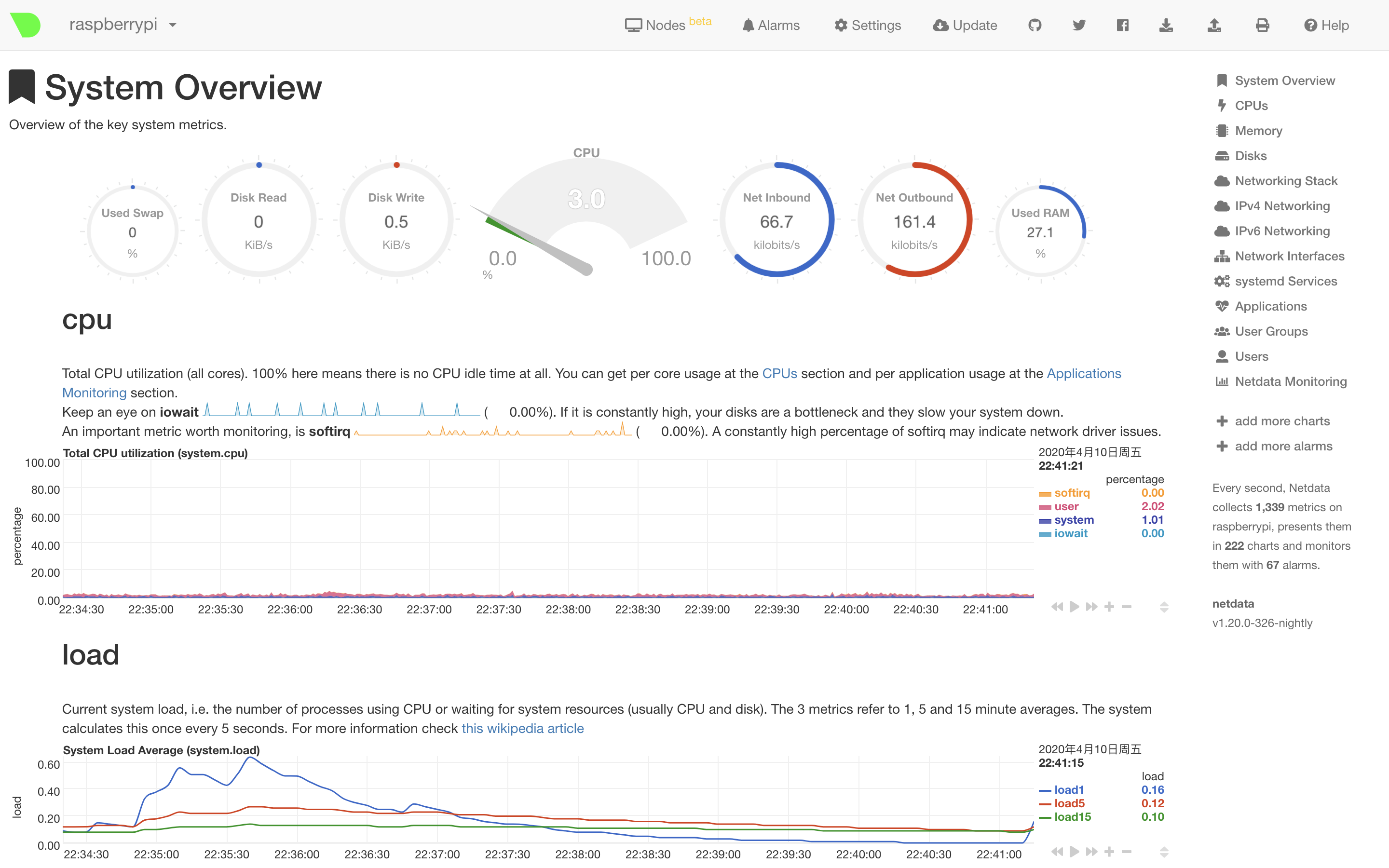This screenshot has width=1389, height=868.
Task: Pan CPU chart right with forward icon
Action: click(1092, 607)
